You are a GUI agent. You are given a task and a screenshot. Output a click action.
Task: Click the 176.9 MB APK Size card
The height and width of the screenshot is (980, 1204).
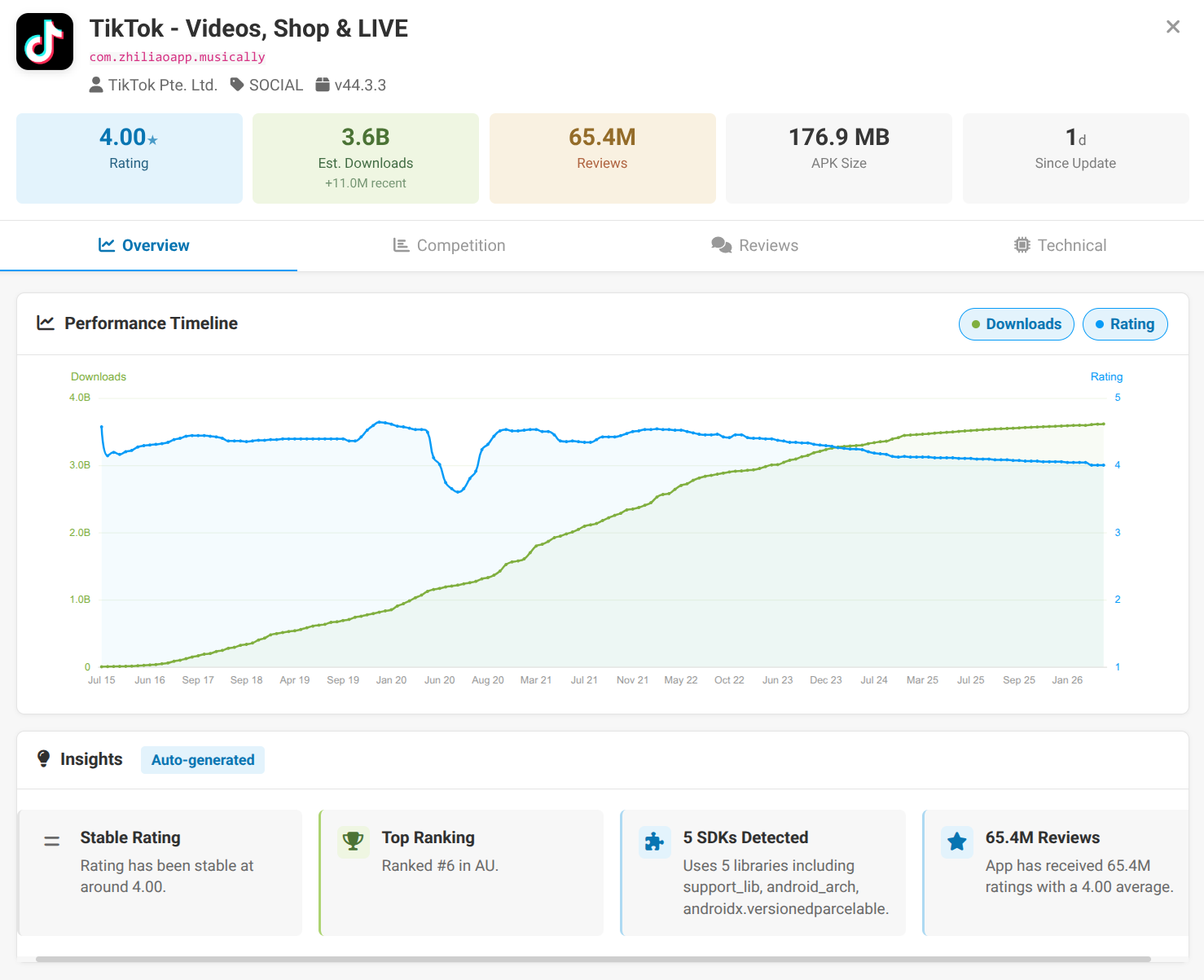[x=839, y=158]
